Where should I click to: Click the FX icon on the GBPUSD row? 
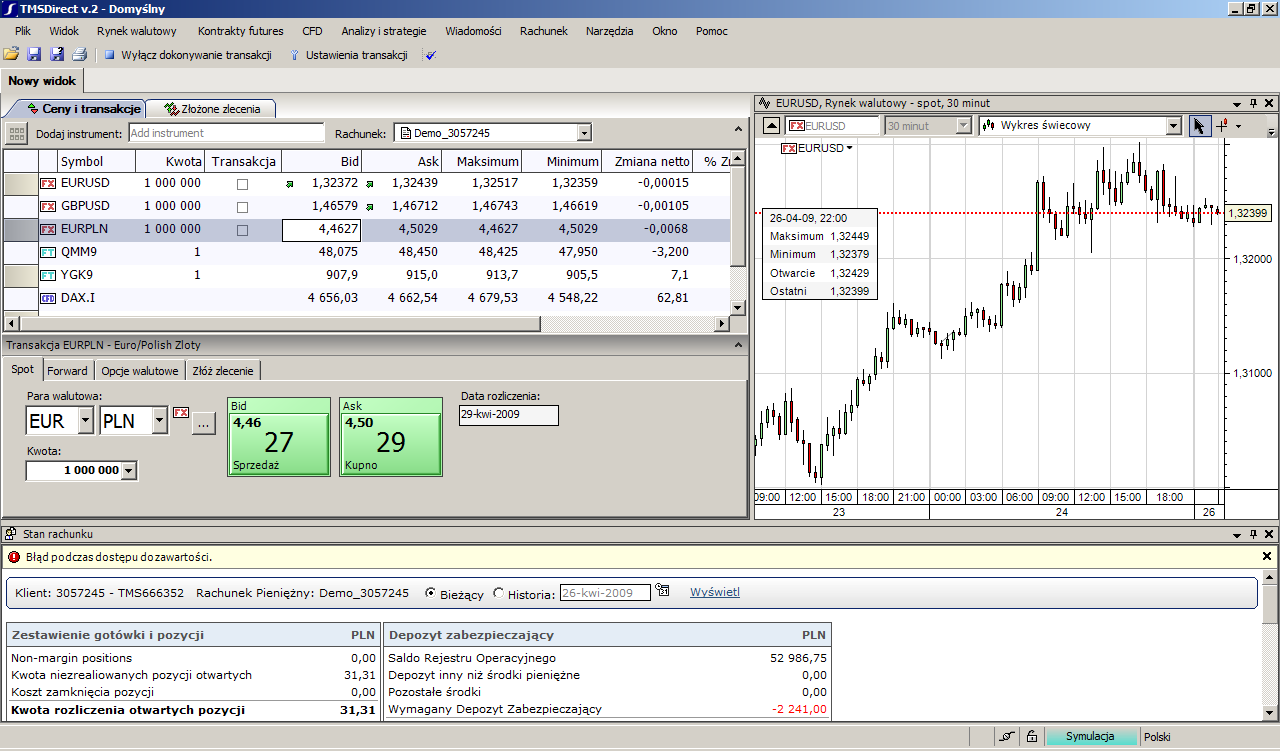48,207
